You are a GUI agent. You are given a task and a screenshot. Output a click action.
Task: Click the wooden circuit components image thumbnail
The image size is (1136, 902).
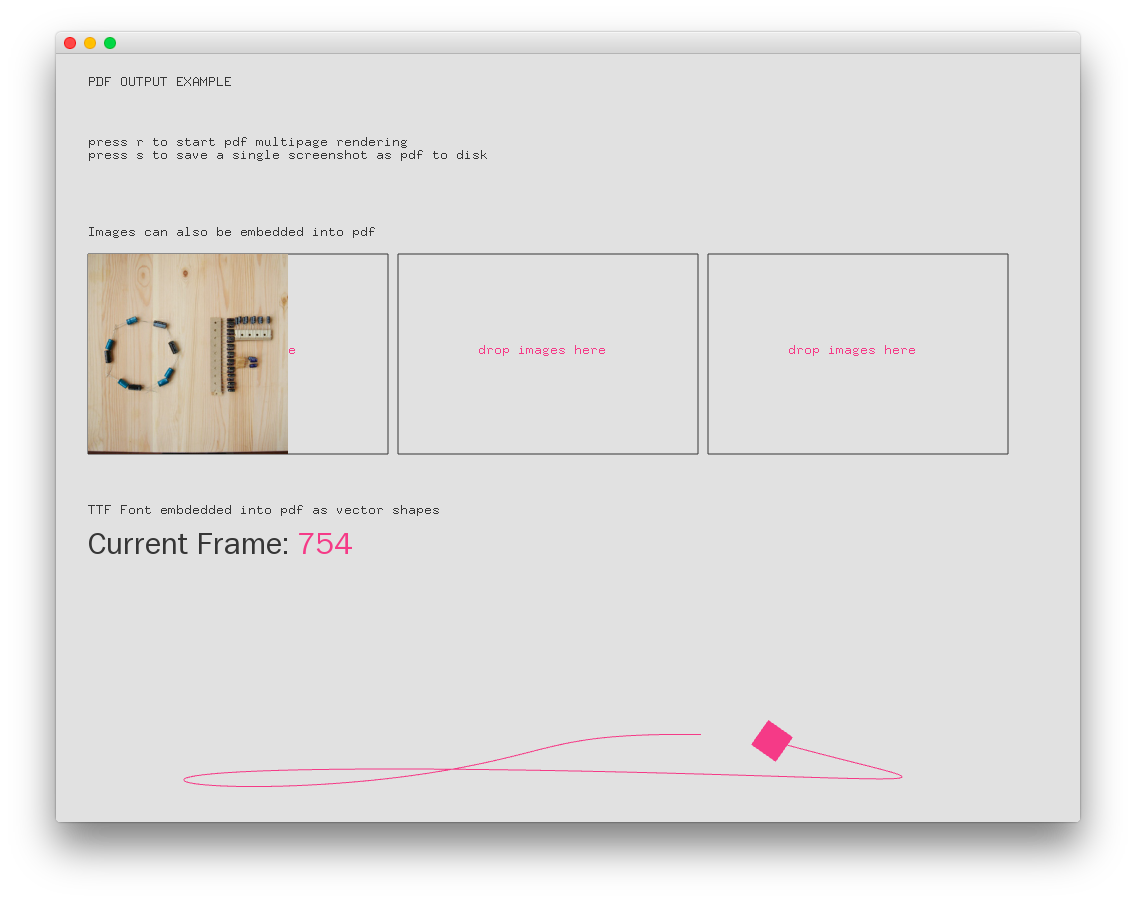tap(187, 353)
